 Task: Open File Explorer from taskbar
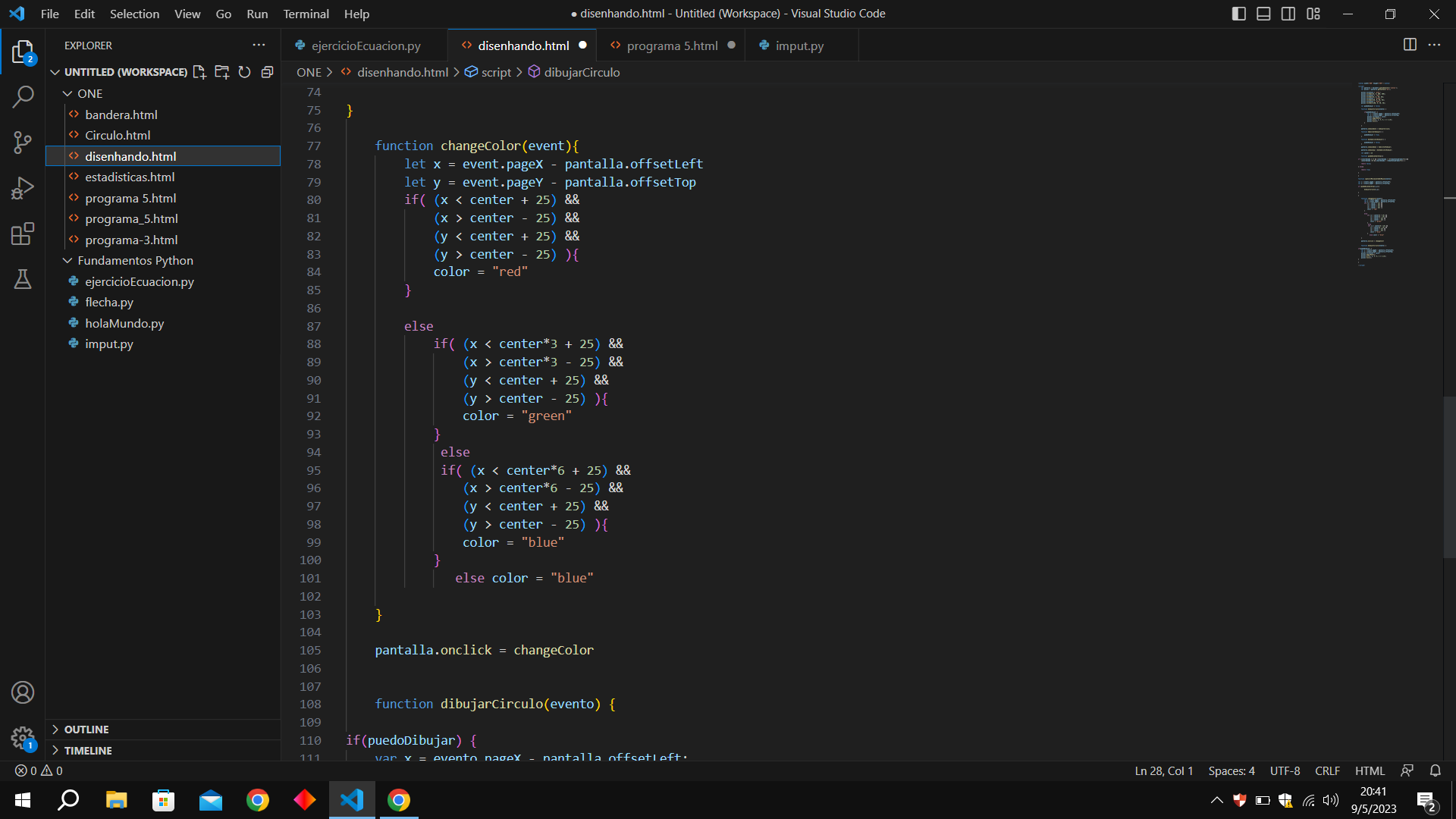pyautogui.click(x=116, y=800)
